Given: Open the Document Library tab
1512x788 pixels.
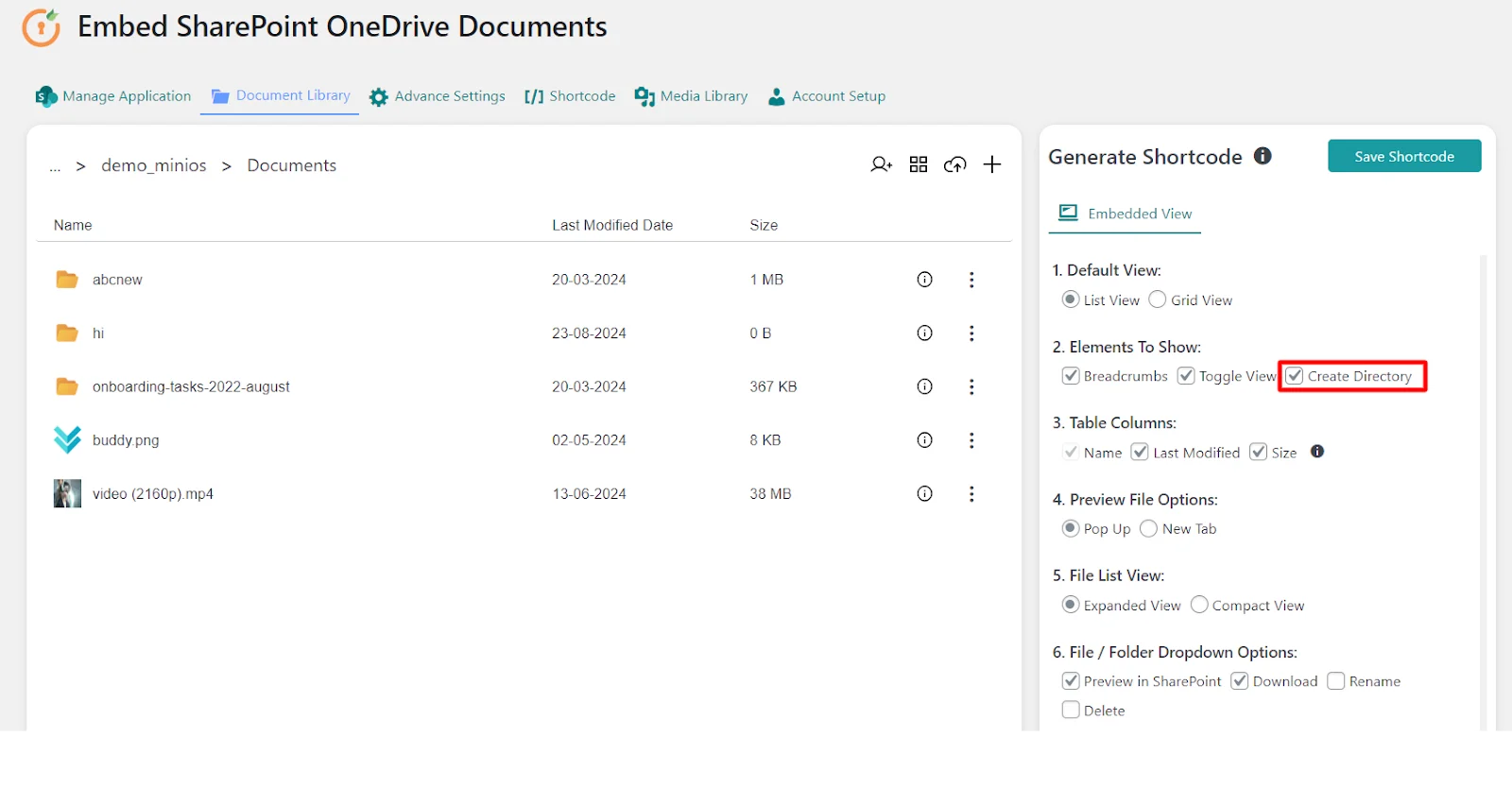Looking at the screenshot, I should [281, 95].
